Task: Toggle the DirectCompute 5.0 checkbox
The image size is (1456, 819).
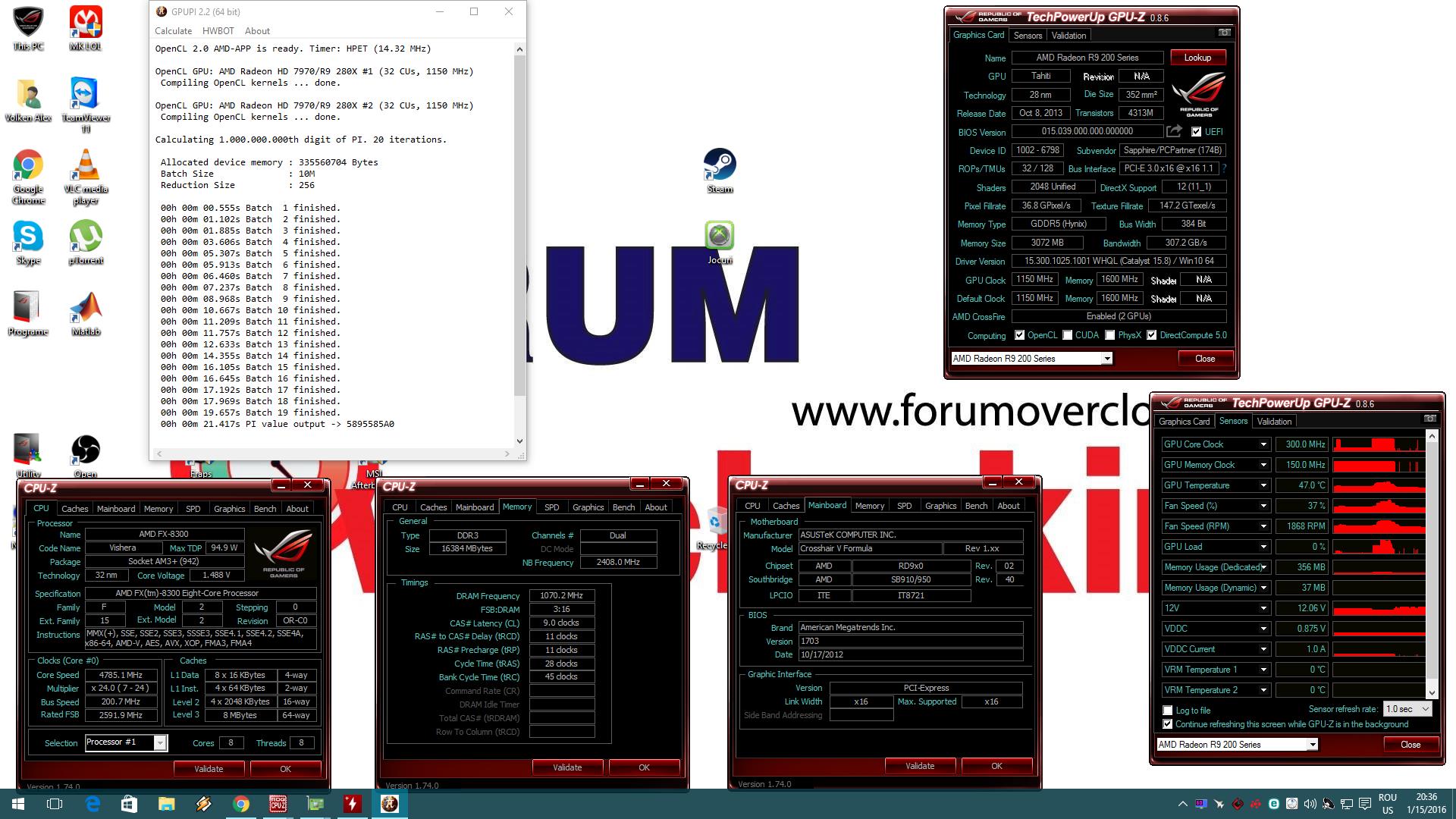Action: tap(1151, 335)
